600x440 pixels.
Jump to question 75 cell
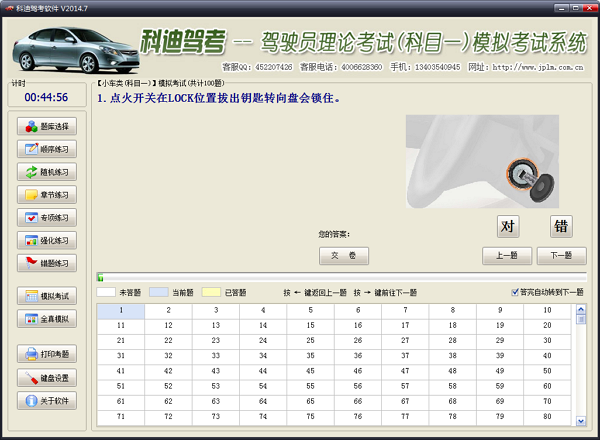point(310,417)
